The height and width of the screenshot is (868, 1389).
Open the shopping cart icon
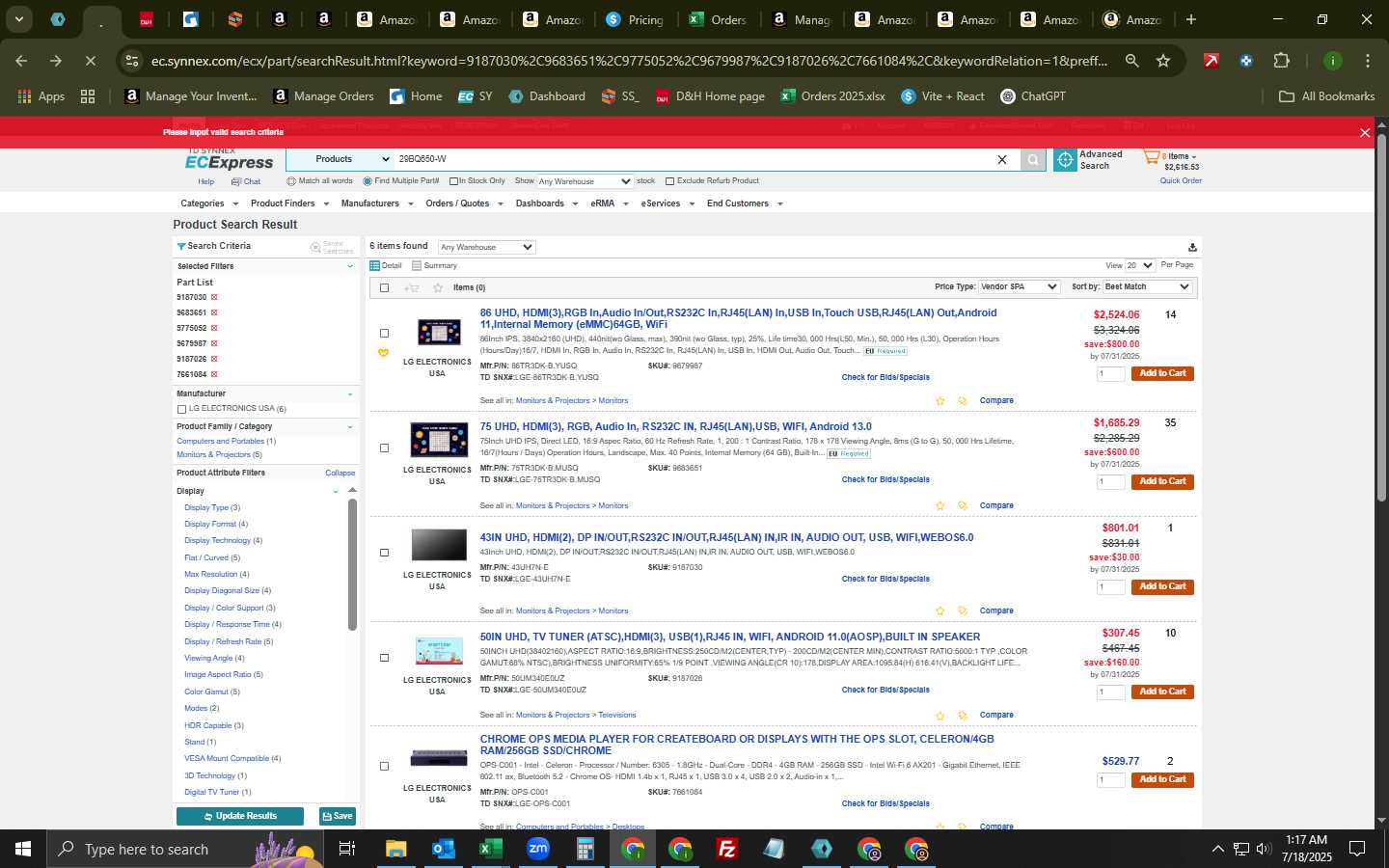(x=1151, y=156)
